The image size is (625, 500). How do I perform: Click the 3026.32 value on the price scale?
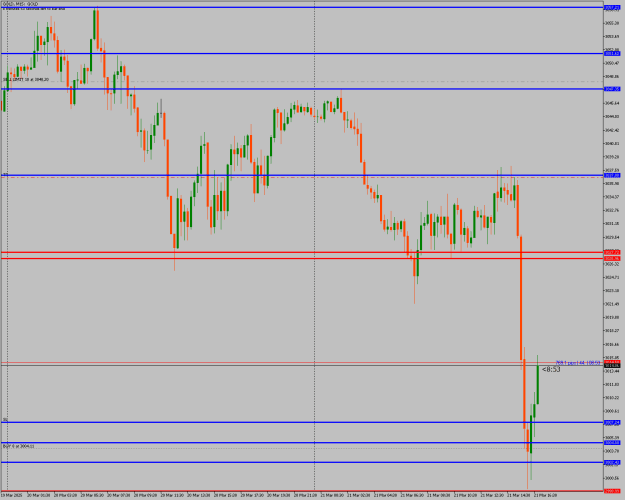coord(612,264)
